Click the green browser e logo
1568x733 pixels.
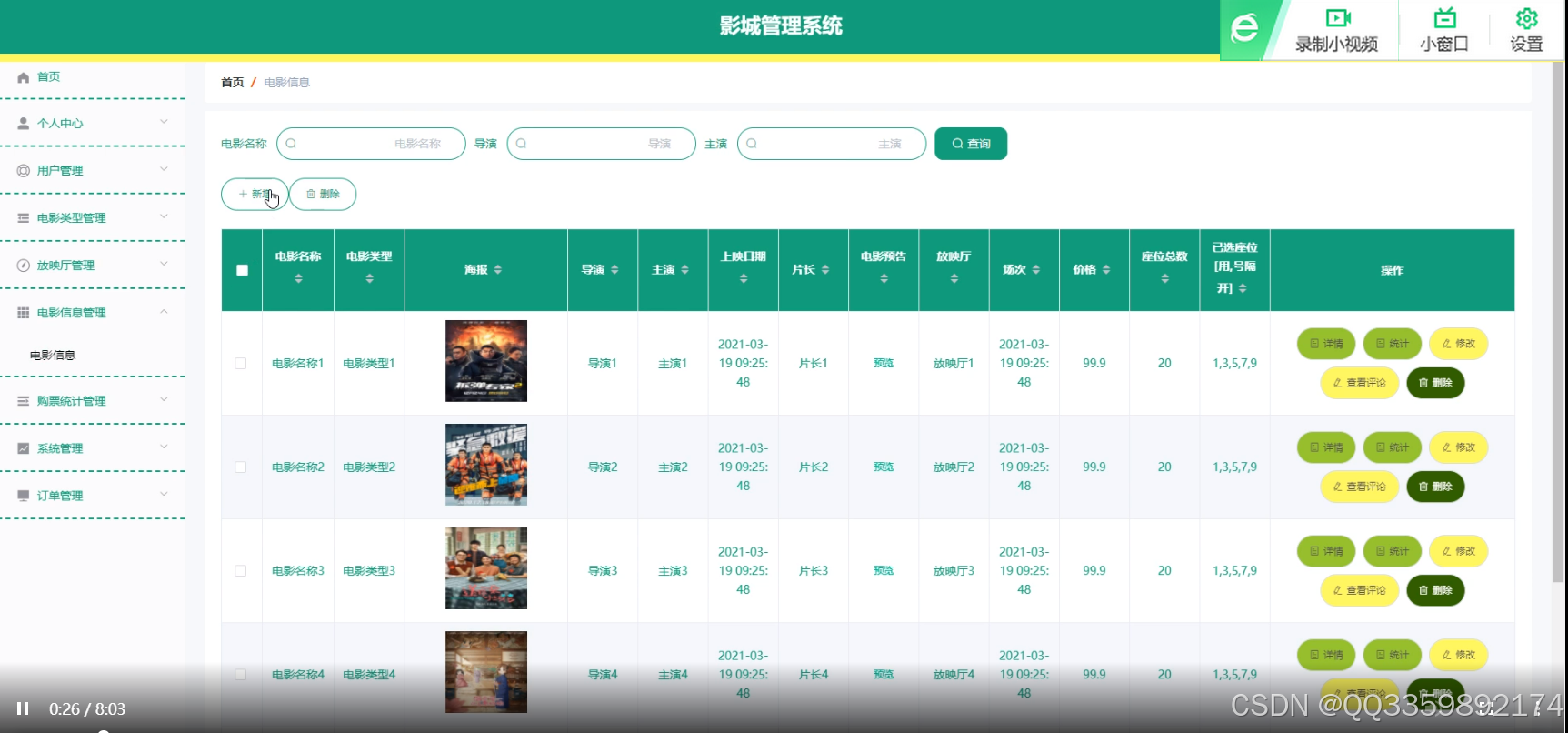click(1244, 29)
